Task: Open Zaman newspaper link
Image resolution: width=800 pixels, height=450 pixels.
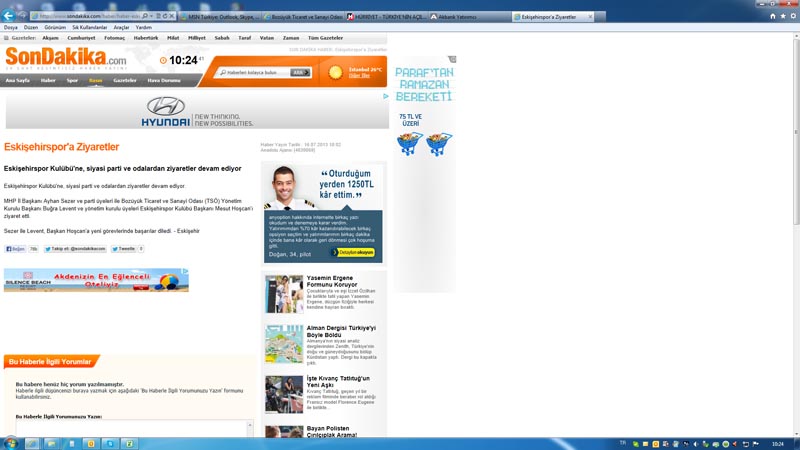Action: coord(291,38)
